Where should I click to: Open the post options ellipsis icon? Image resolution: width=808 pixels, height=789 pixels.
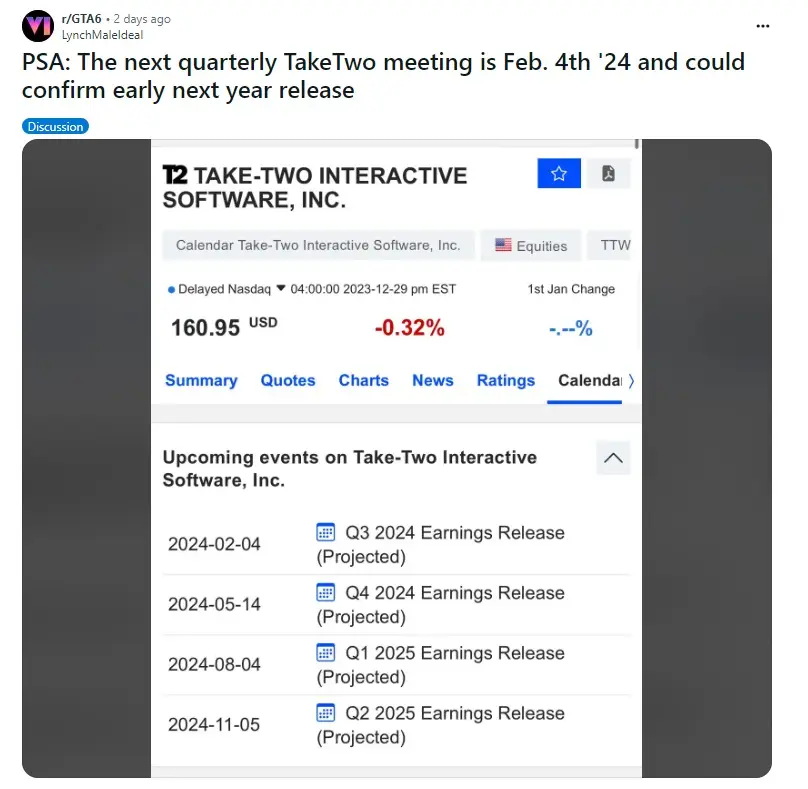click(763, 26)
